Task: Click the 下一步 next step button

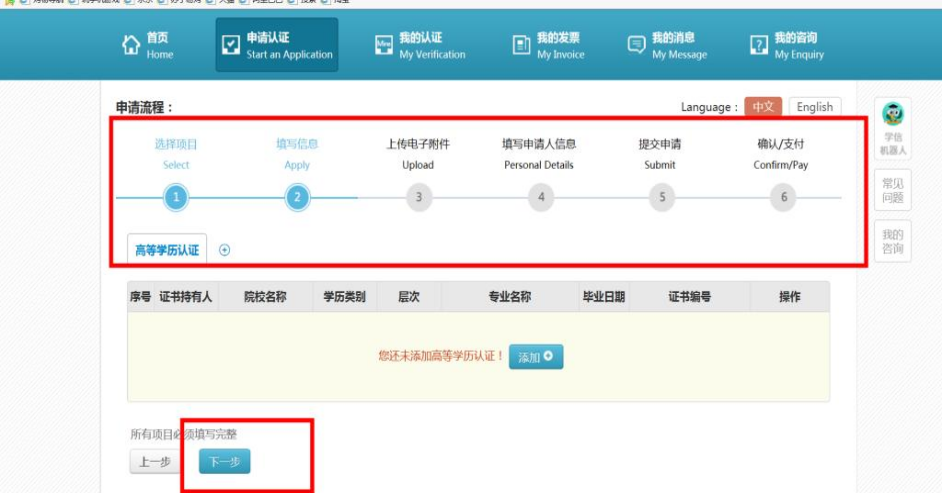Action: [x=224, y=461]
